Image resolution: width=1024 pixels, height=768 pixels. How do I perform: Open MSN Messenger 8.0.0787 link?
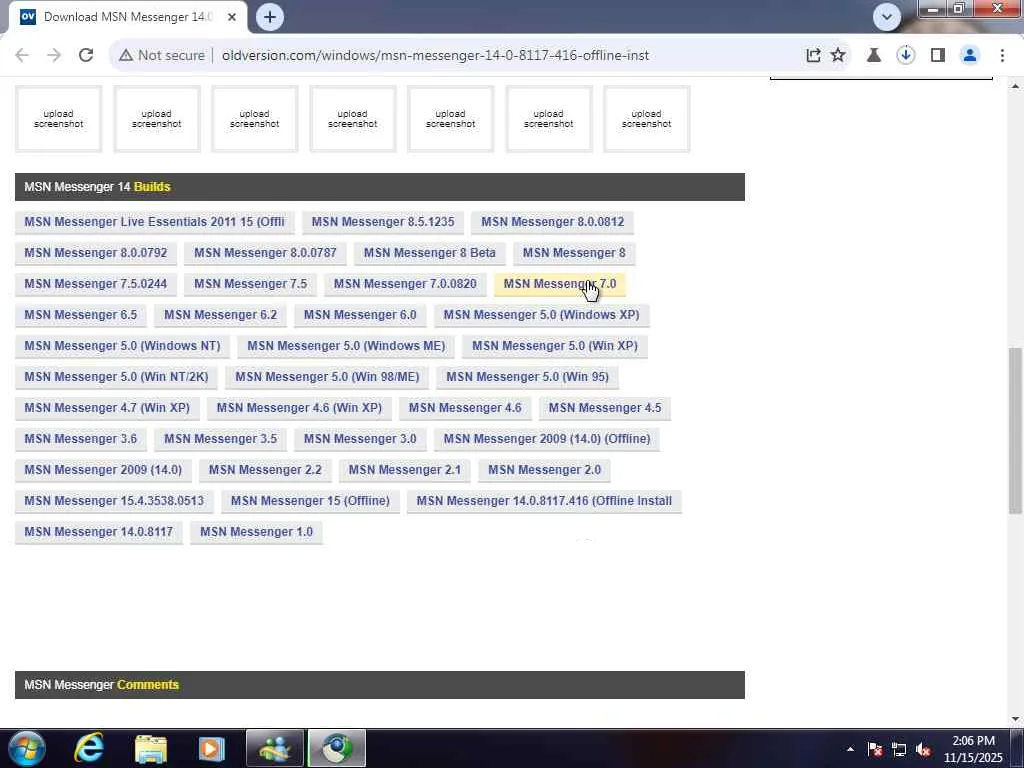pos(265,253)
